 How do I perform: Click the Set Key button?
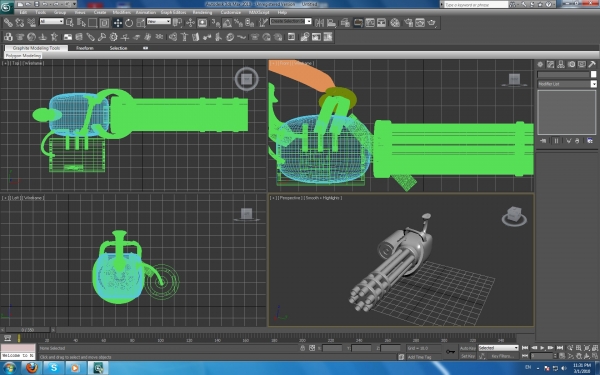[468, 356]
